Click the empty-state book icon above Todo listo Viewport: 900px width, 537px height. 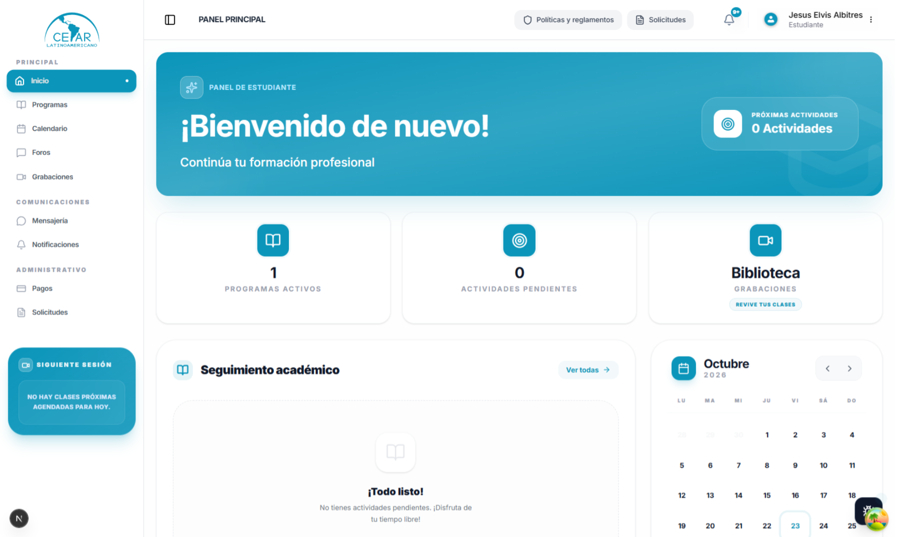(x=395, y=452)
